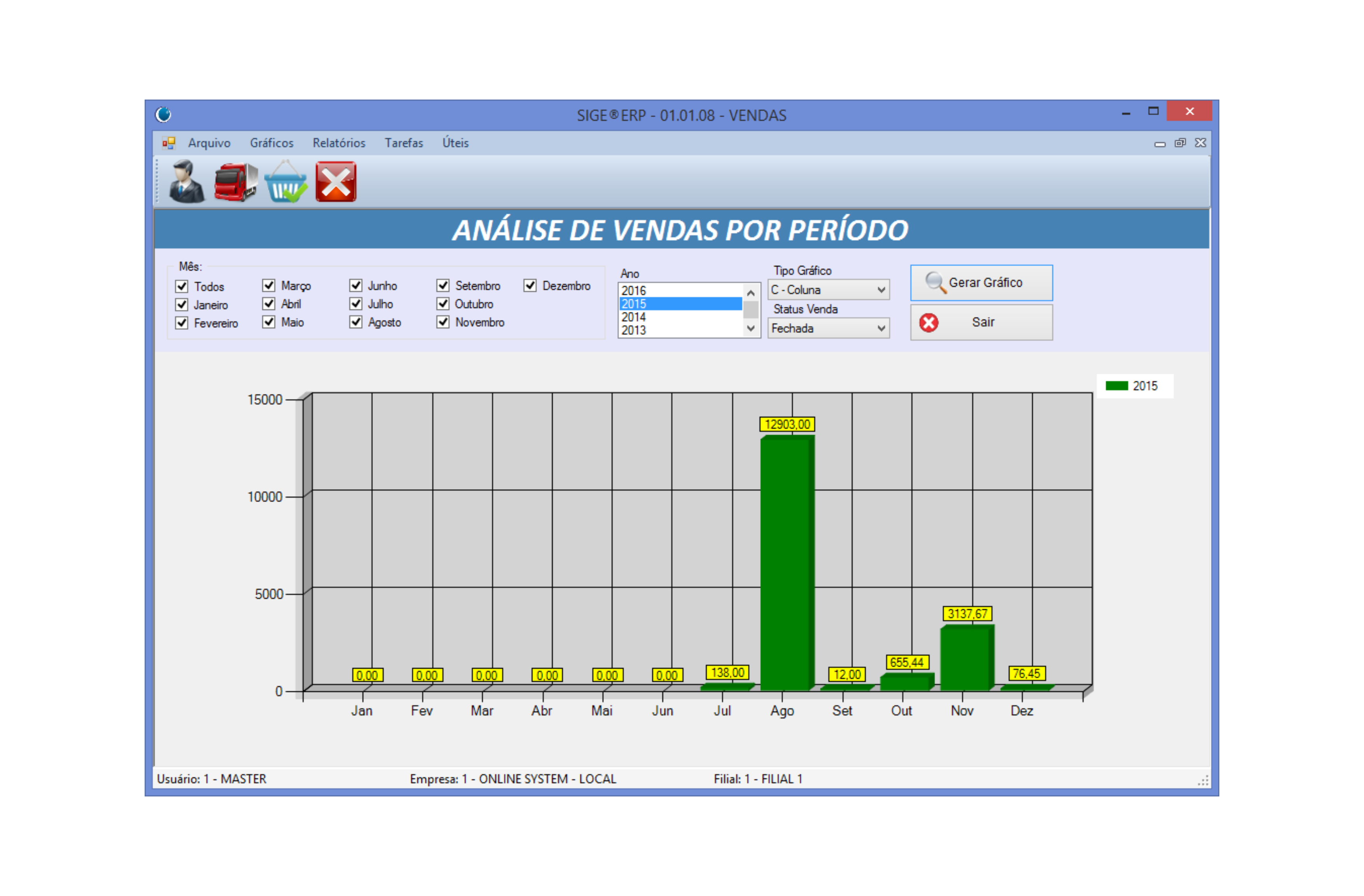Click the Dez axis label
This screenshot has width=1364, height=896.
point(1022,711)
